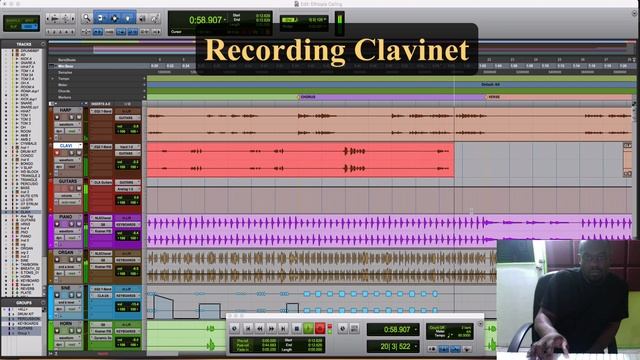640x360 pixels.
Task: Toggle mute on the PIANO track
Action: pyautogui.click(x=78, y=224)
